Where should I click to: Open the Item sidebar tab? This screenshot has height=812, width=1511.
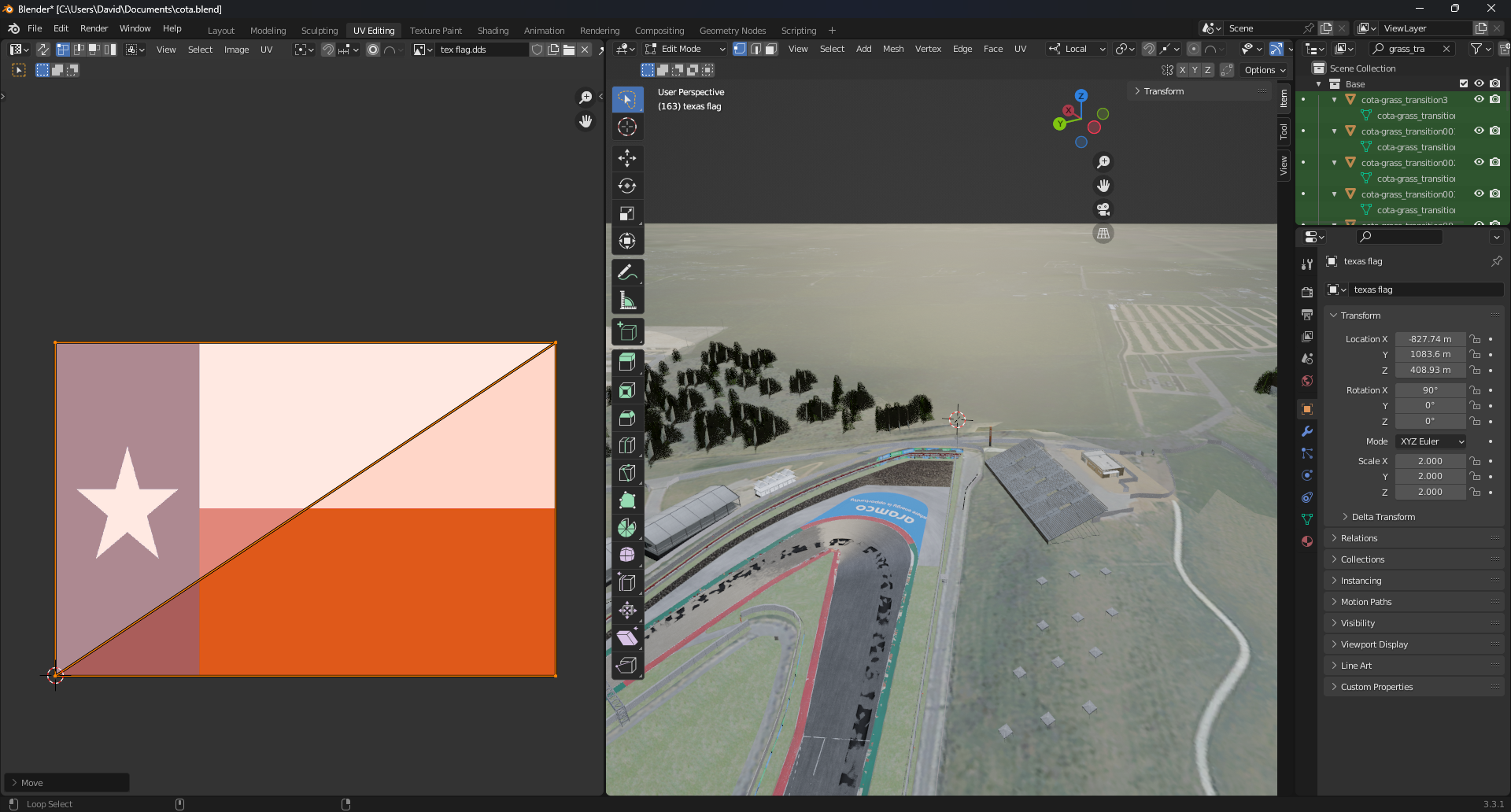click(x=1284, y=98)
